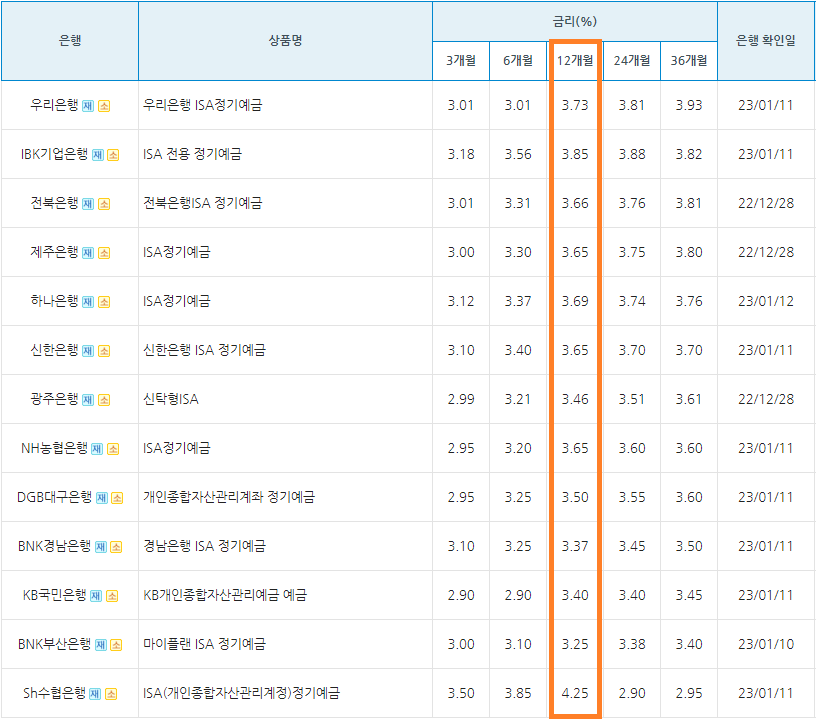Screen dimensions: 816x719
Task: Click the 소 badge beside 하나은행
Action: pyautogui.click(x=104, y=302)
